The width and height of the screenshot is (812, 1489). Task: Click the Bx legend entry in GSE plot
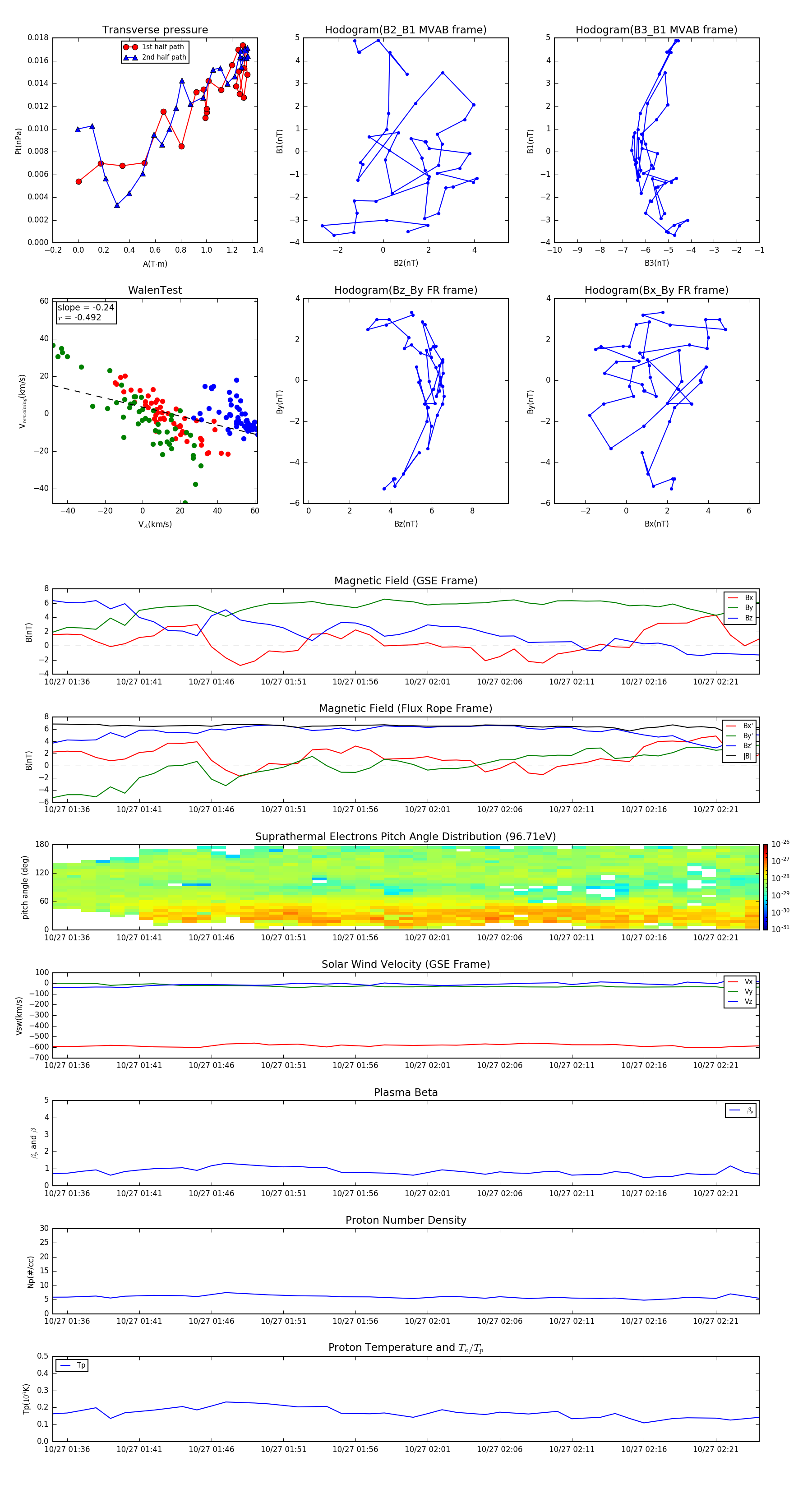740,598
